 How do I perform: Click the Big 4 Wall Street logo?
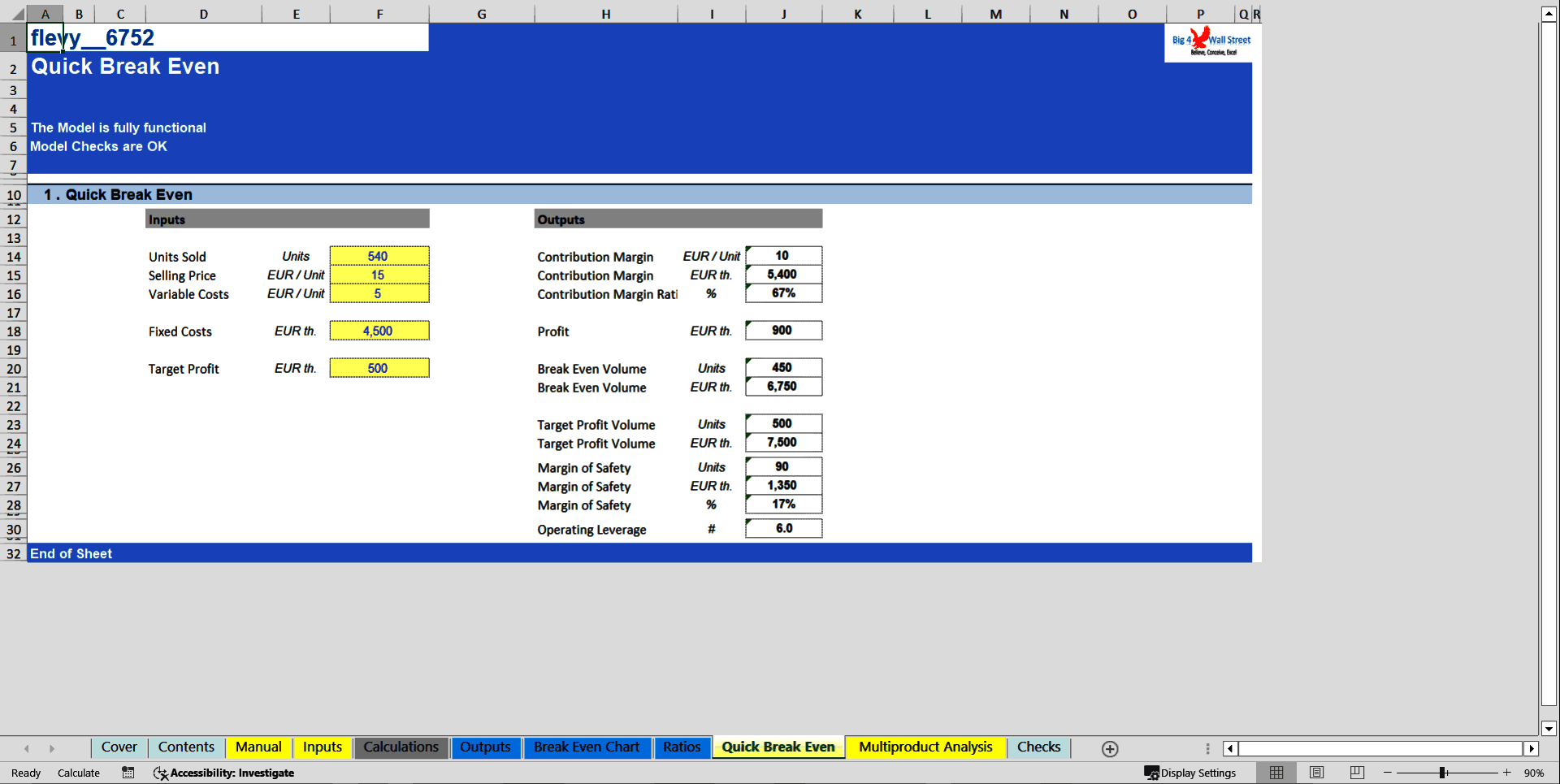[1210, 41]
